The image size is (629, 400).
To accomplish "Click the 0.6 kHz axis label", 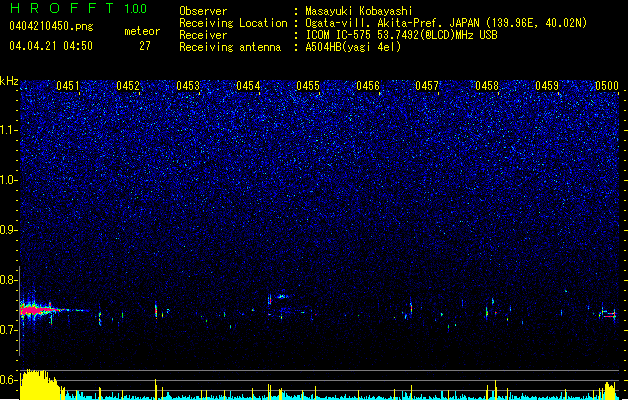I will (8, 380).
